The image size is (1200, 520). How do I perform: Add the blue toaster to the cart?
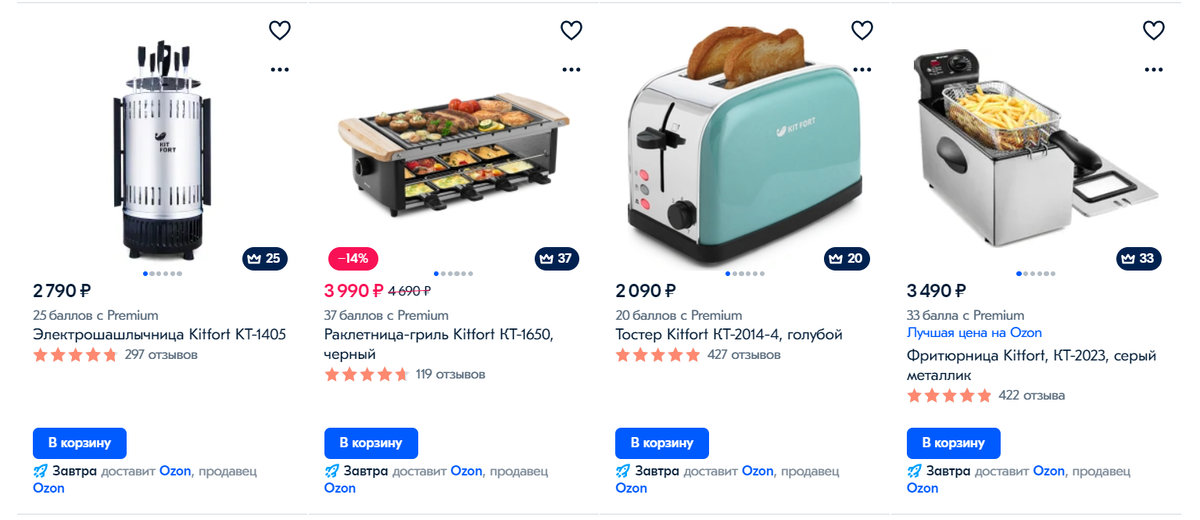[662, 443]
